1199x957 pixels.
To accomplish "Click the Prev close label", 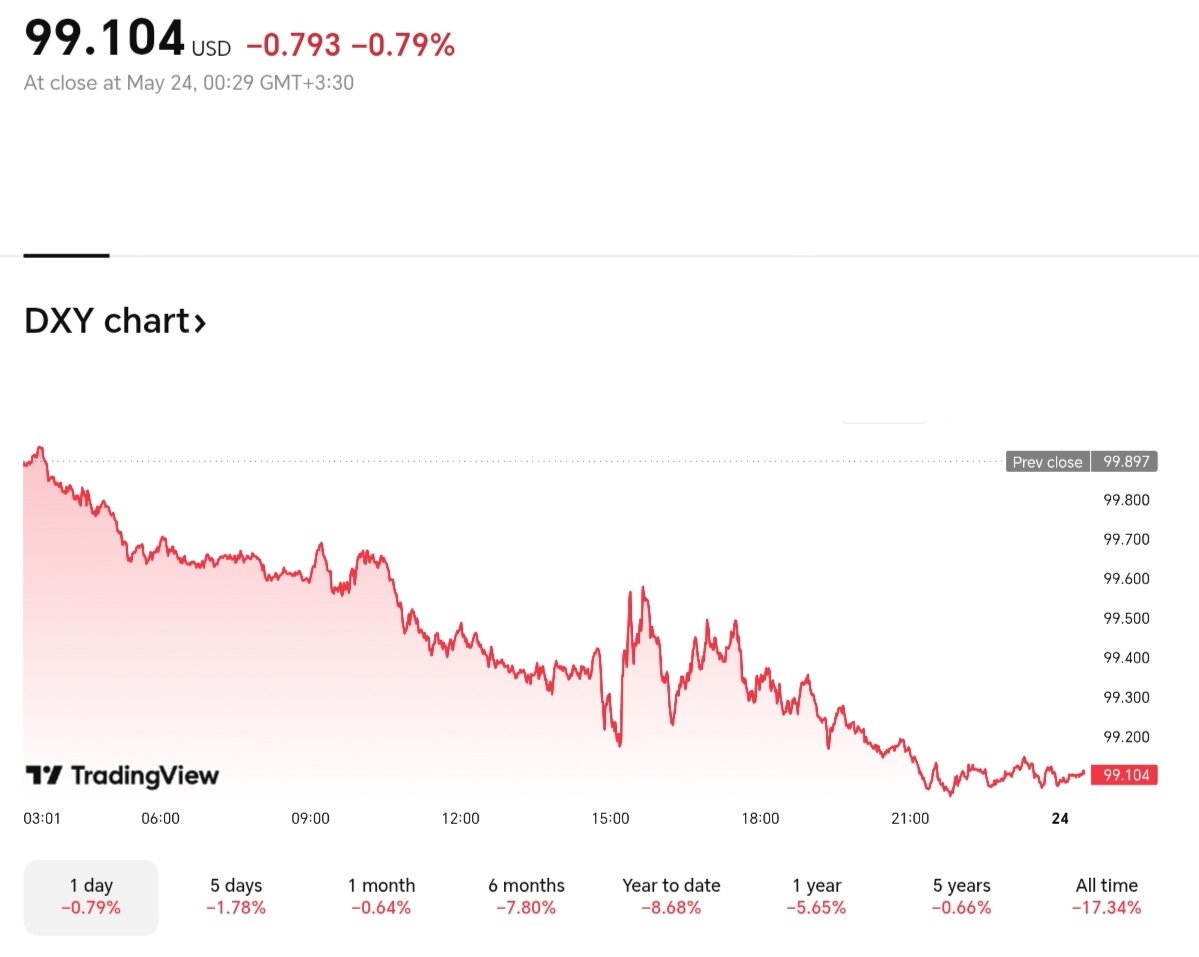I will (x=1047, y=462).
